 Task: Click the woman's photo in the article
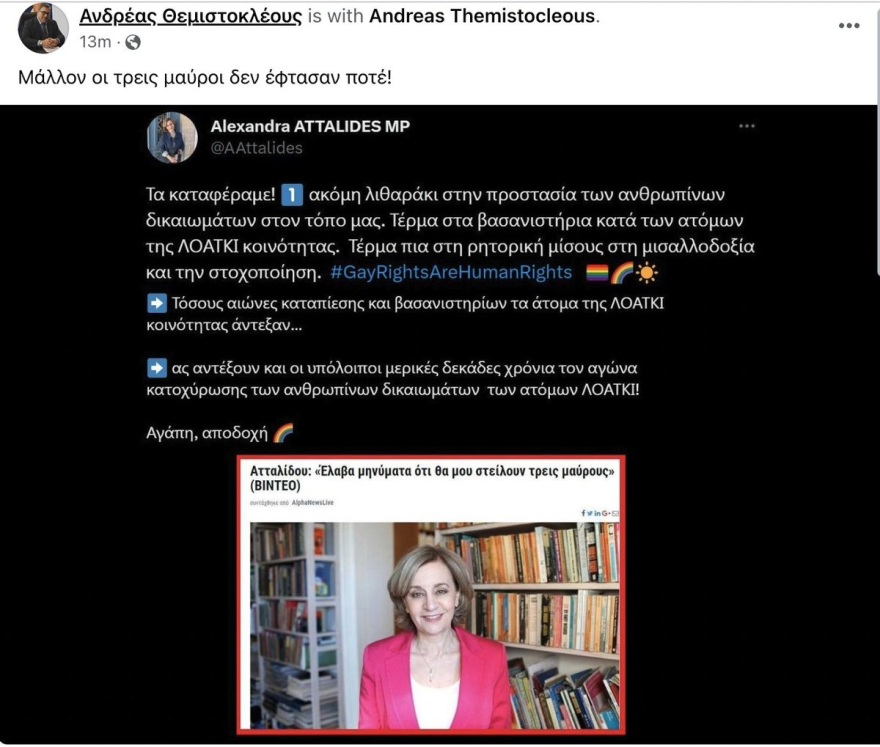[x=434, y=626]
